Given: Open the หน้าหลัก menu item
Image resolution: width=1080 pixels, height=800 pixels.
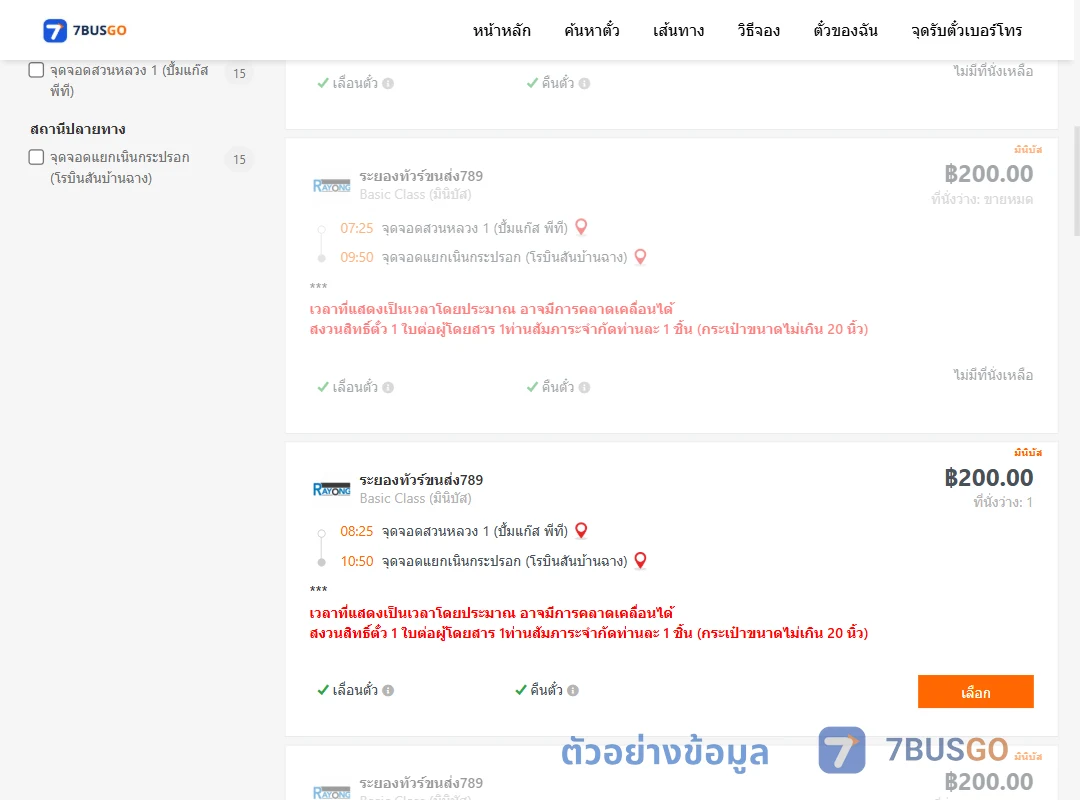Looking at the screenshot, I should 501,30.
